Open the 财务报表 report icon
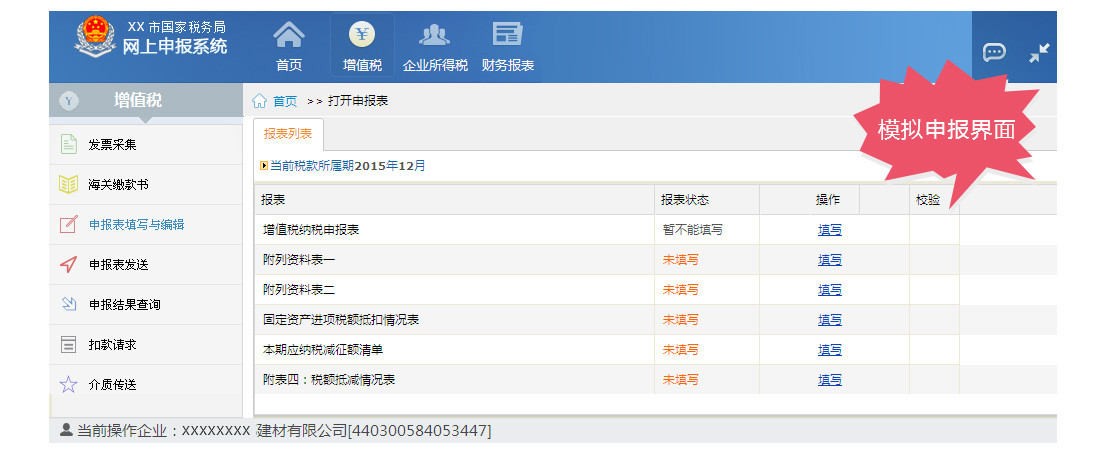This screenshot has height=450, width=1100. tap(507, 36)
